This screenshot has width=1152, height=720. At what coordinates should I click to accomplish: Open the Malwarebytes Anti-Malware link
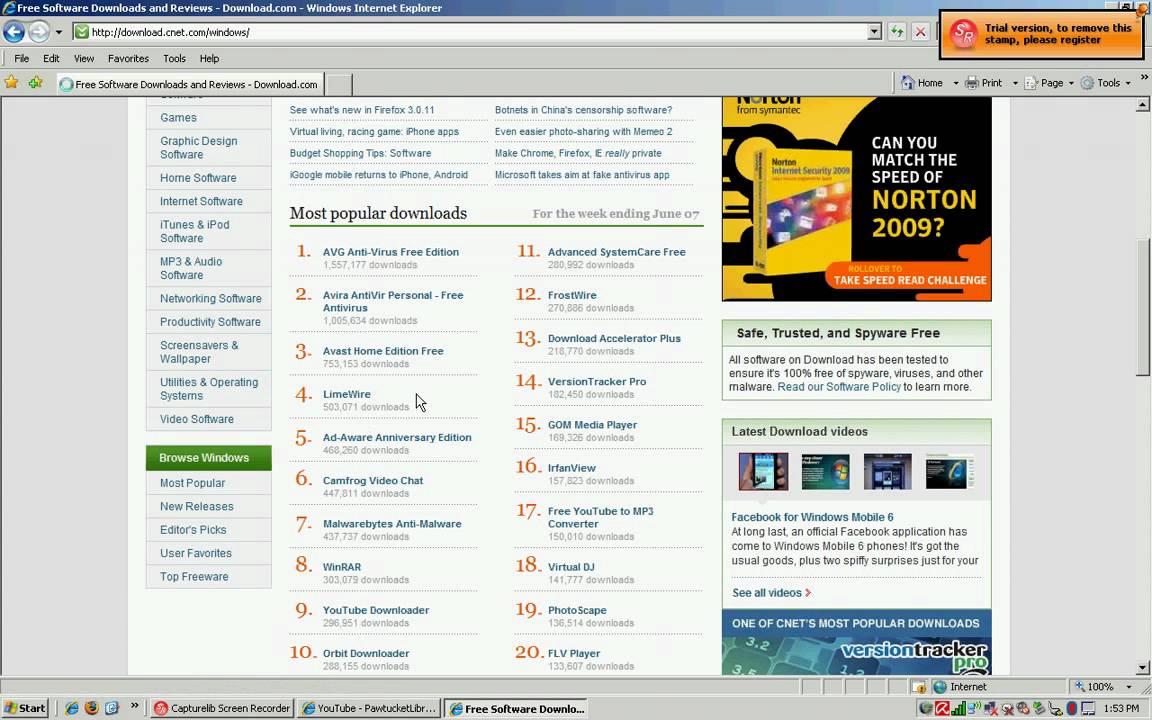[392, 523]
